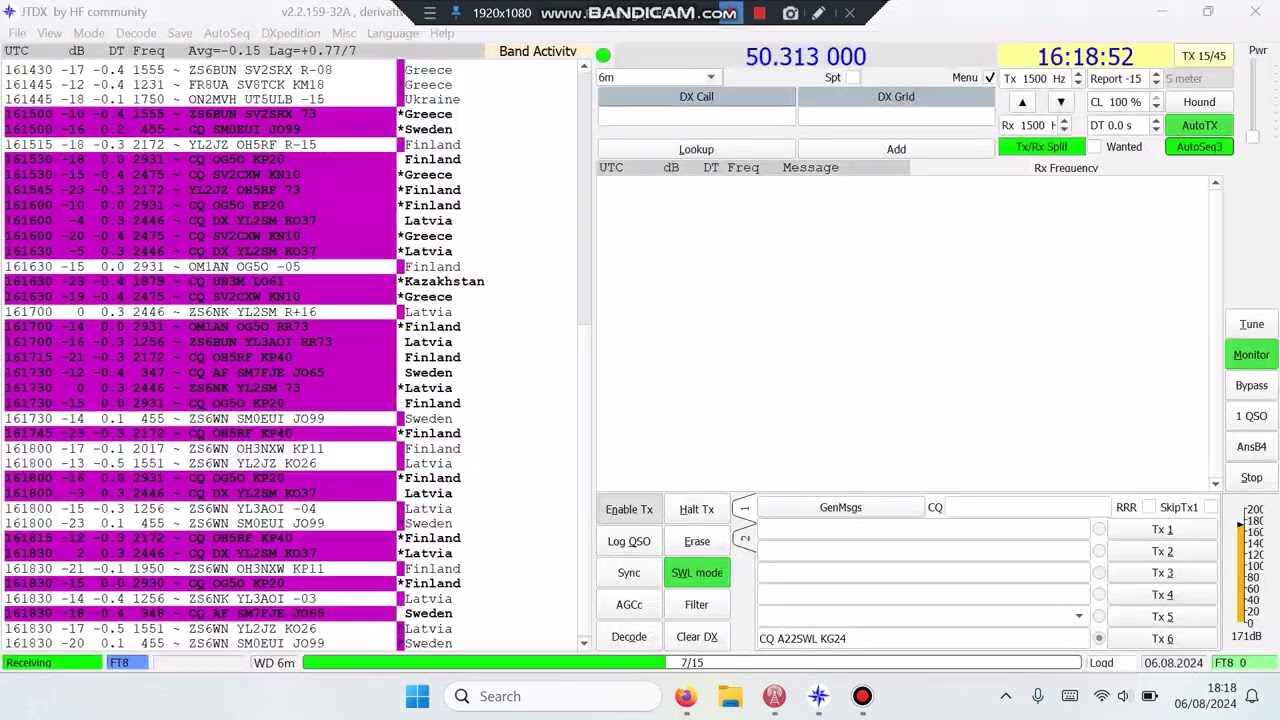Click the CQ direction input field

[1028, 508]
